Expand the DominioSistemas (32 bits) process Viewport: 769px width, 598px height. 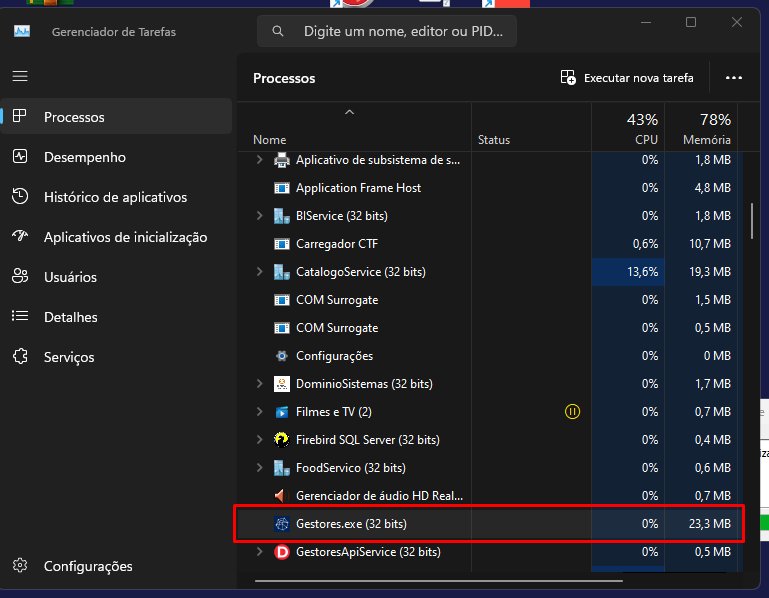tap(260, 384)
